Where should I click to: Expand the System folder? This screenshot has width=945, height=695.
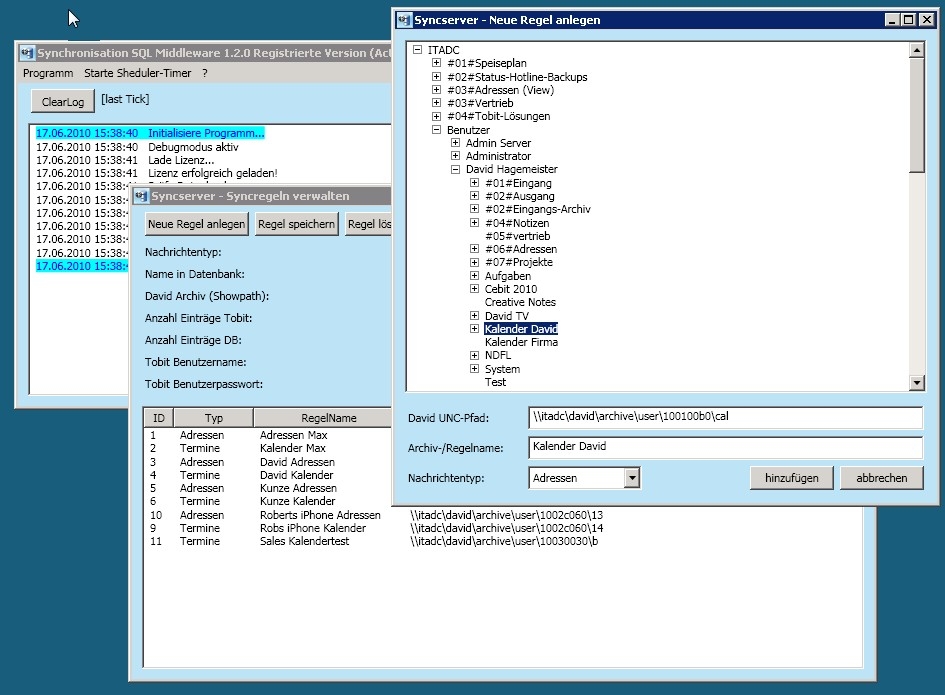click(474, 369)
